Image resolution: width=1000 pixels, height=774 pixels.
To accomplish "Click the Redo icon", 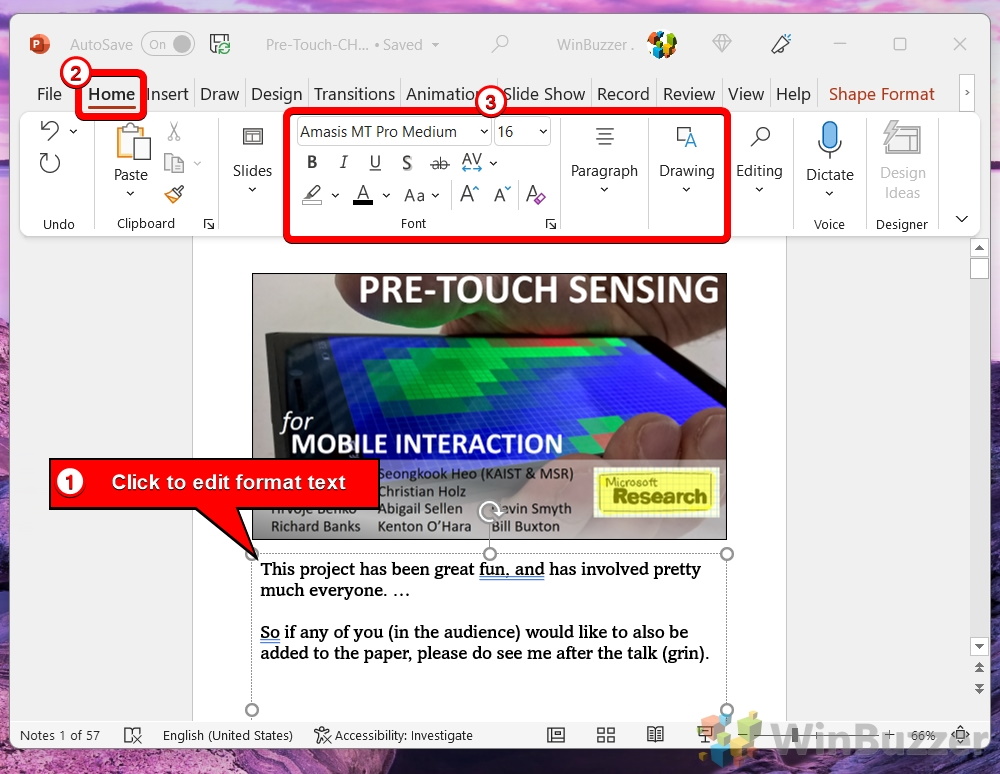I will pyautogui.click(x=49, y=163).
